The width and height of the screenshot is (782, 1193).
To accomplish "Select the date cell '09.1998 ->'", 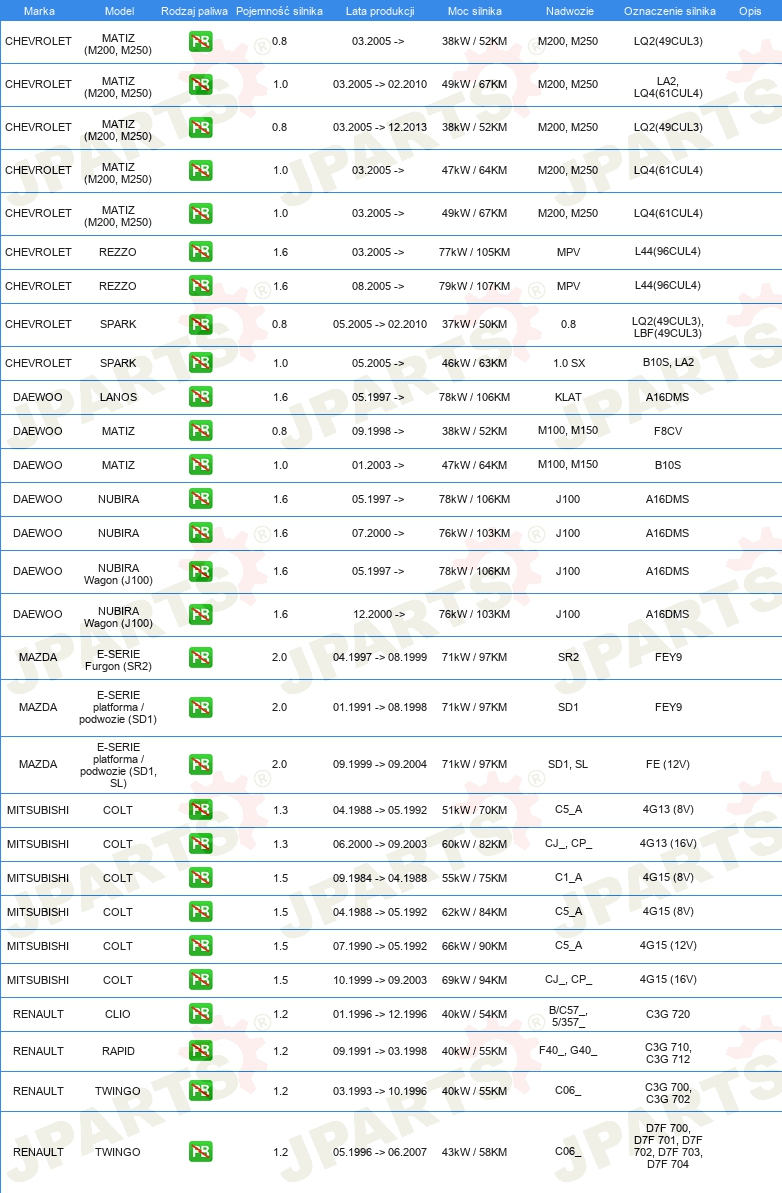I will click(378, 431).
